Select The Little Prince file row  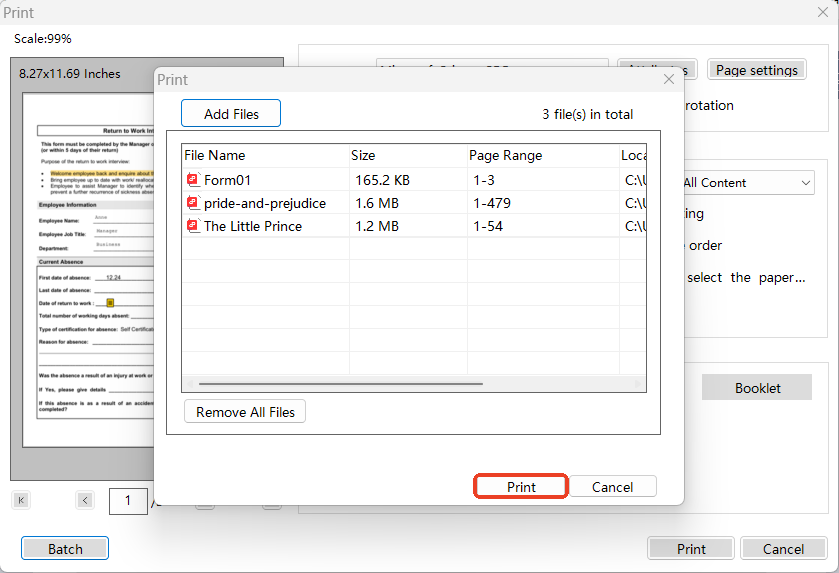click(414, 226)
